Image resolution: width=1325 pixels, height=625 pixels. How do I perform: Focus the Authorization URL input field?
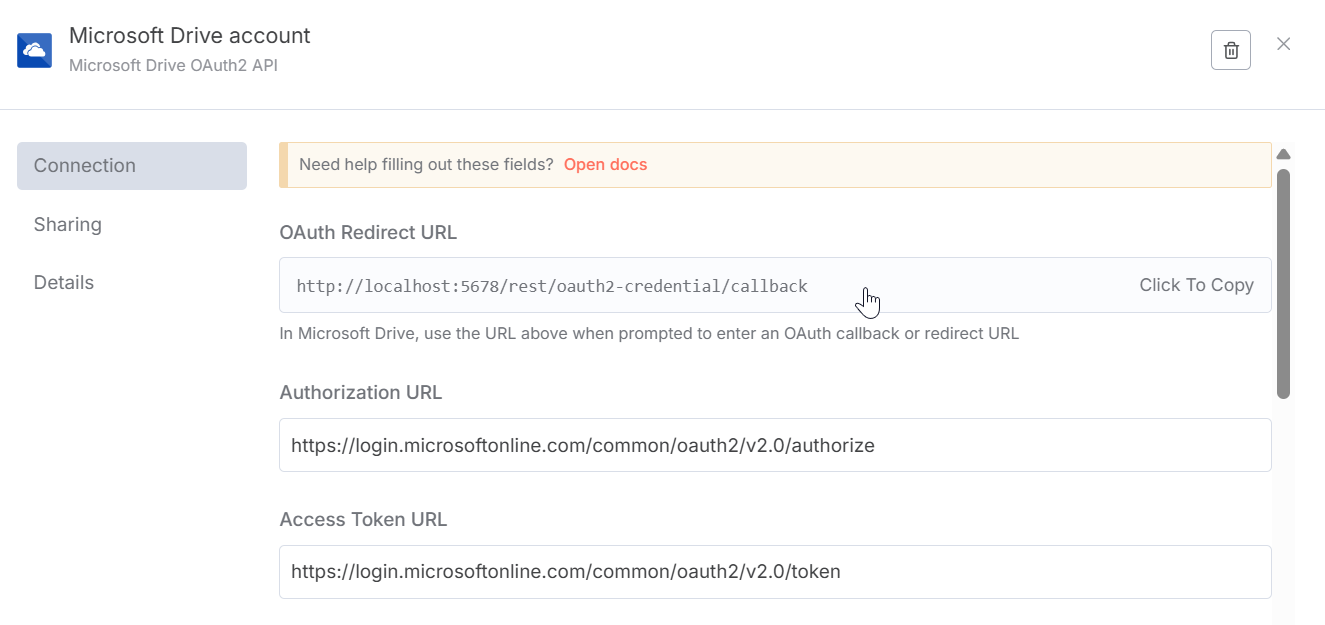pos(775,445)
